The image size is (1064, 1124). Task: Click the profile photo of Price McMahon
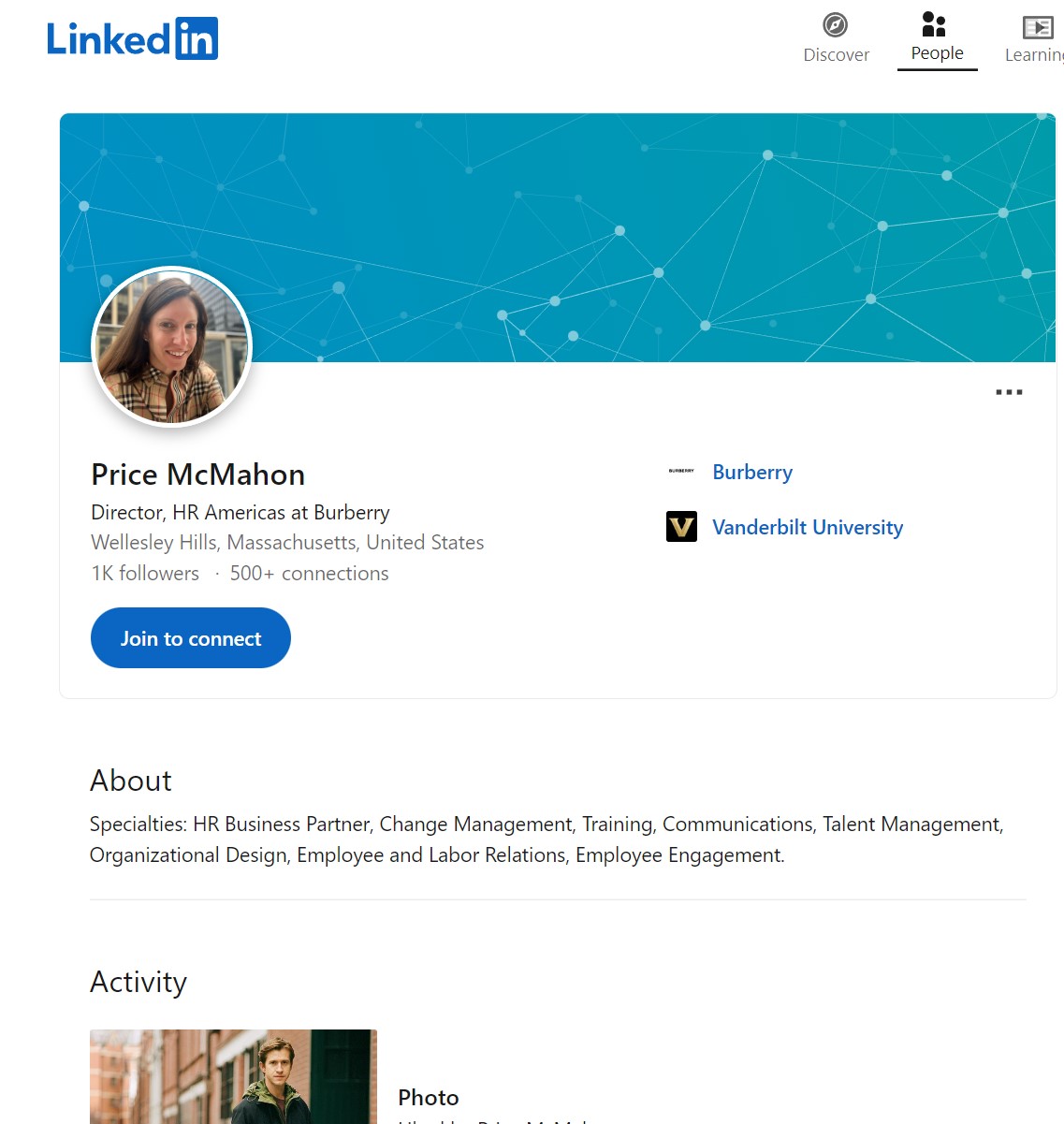(x=171, y=347)
